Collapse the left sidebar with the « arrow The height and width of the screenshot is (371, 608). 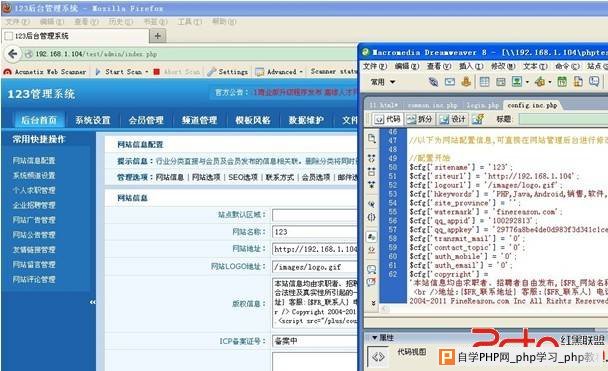[x=92, y=302]
